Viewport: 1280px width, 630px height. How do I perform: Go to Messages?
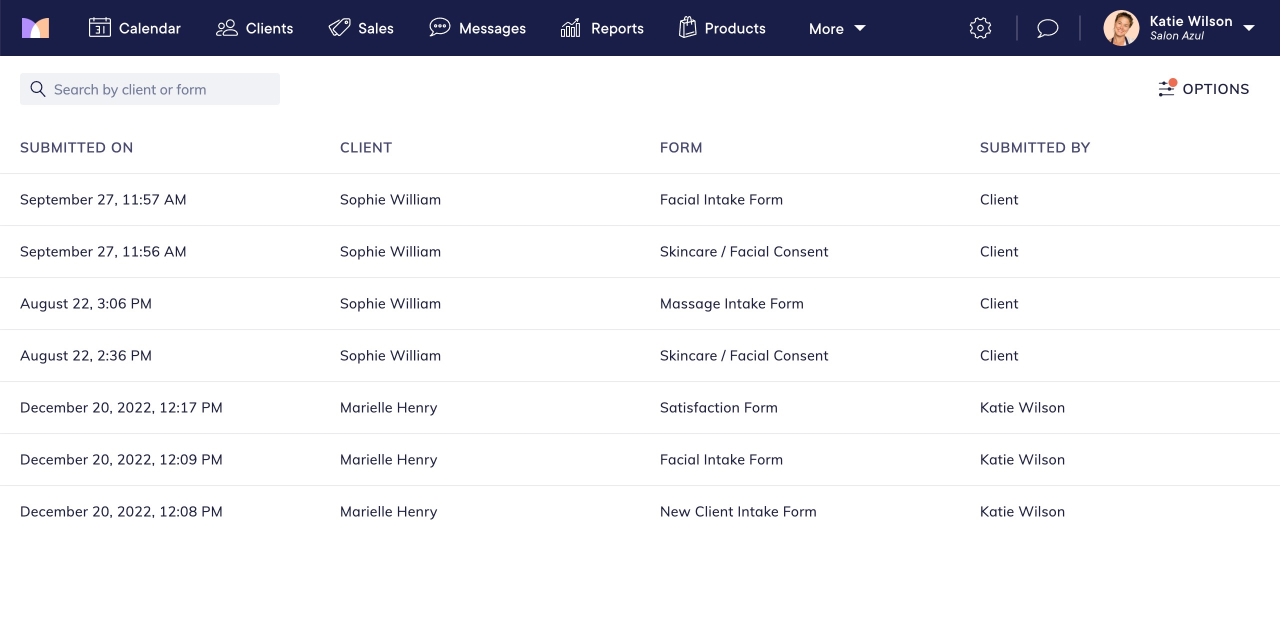tap(477, 28)
